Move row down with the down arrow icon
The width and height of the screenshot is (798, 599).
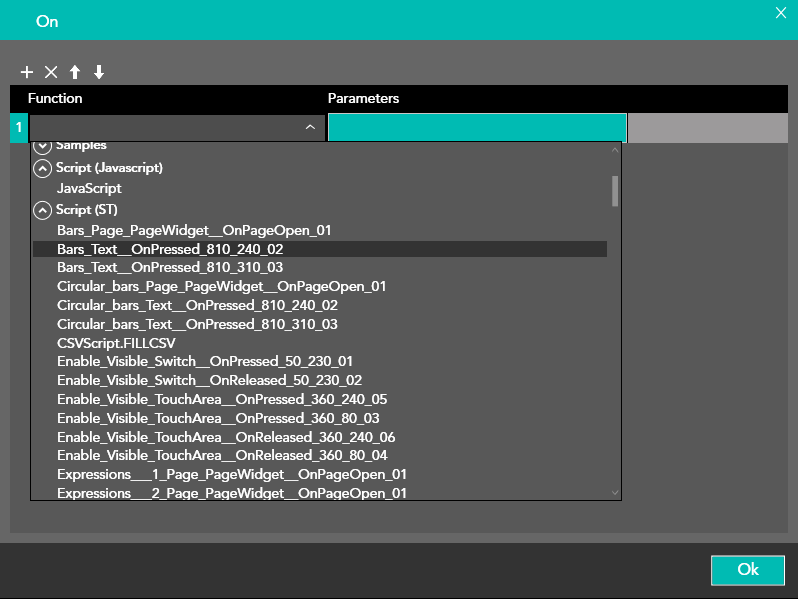tap(99, 72)
